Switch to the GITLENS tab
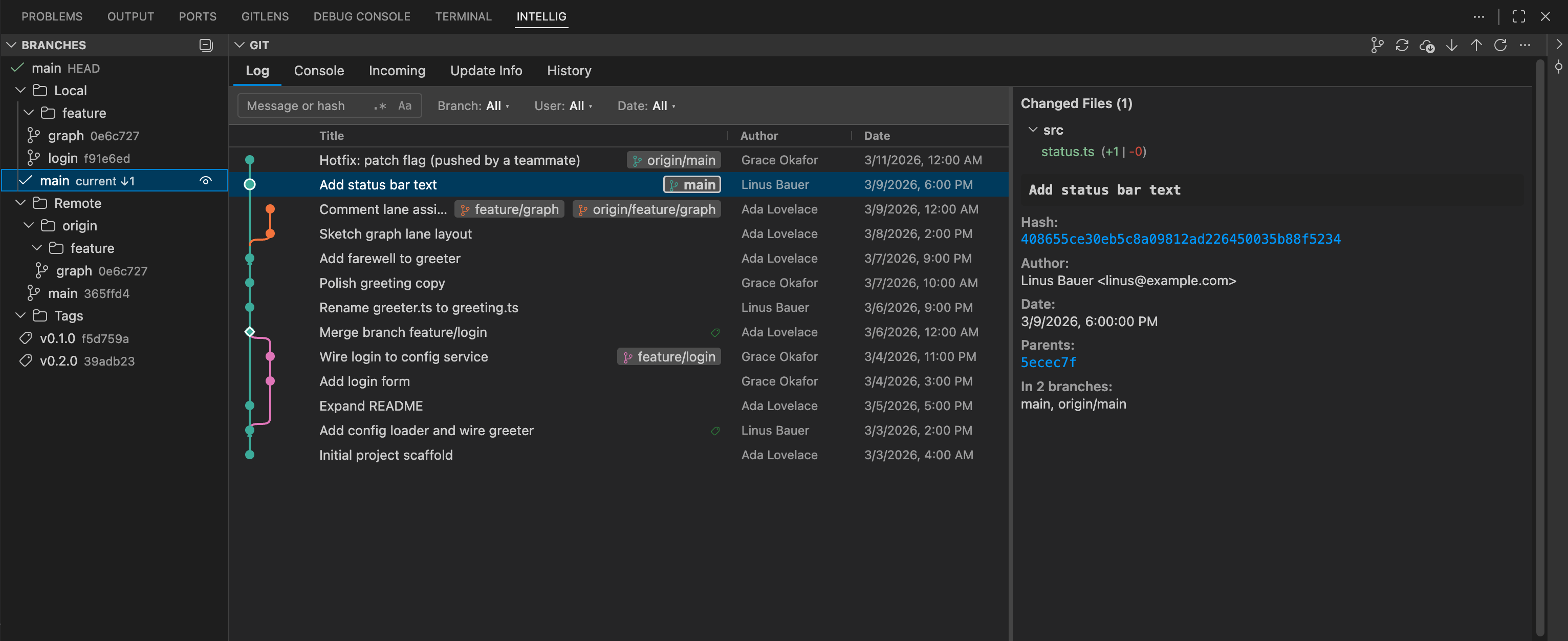1568x641 pixels. coord(265,16)
